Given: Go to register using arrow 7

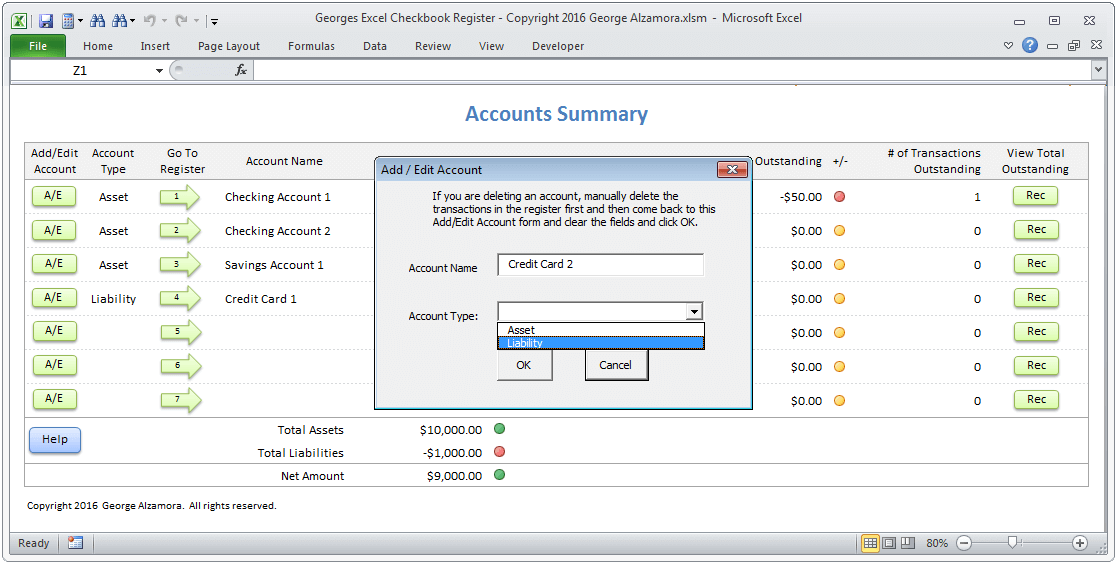Looking at the screenshot, I should tap(180, 400).
